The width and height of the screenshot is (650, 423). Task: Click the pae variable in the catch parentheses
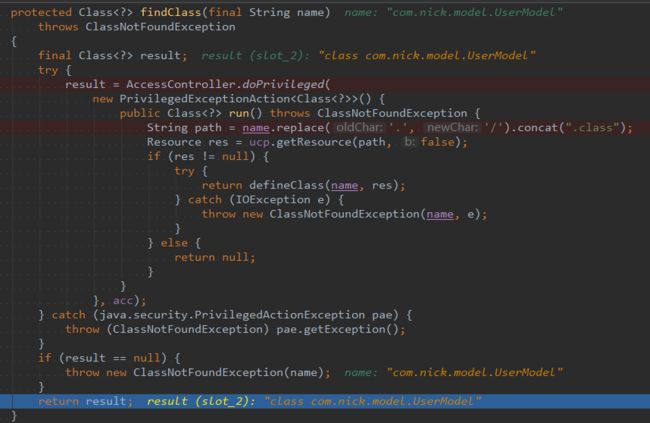pyautogui.click(x=382, y=315)
